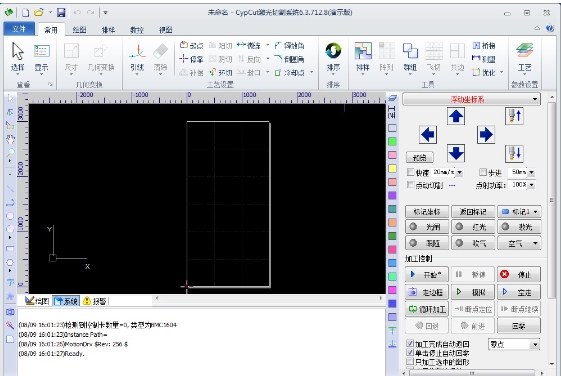Enable the 步进 step move checkbox
Image resolution: width=561 pixels, height=376 pixels.
(483, 172)
